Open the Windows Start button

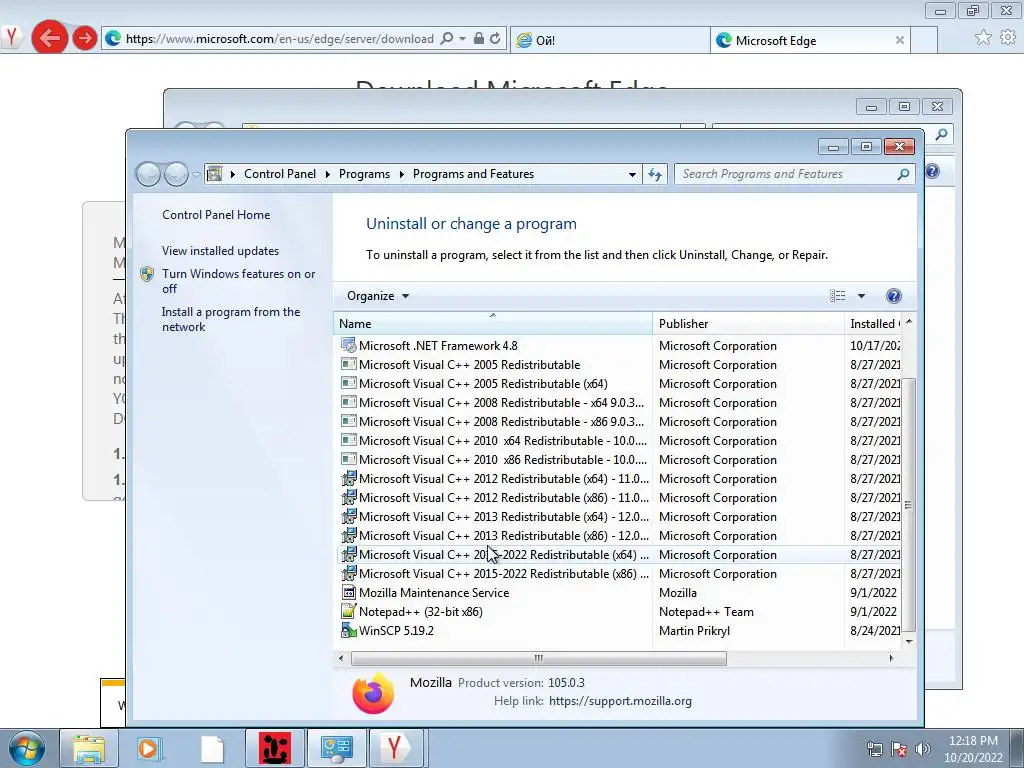coord(25,748)
